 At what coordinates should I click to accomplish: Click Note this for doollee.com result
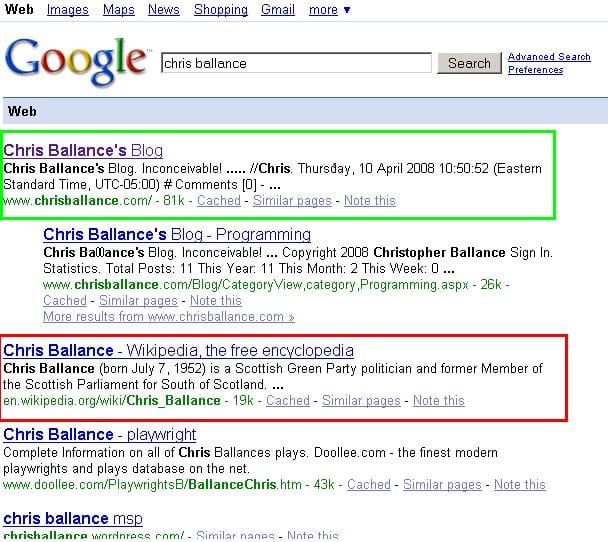click(x=520, y=485)
